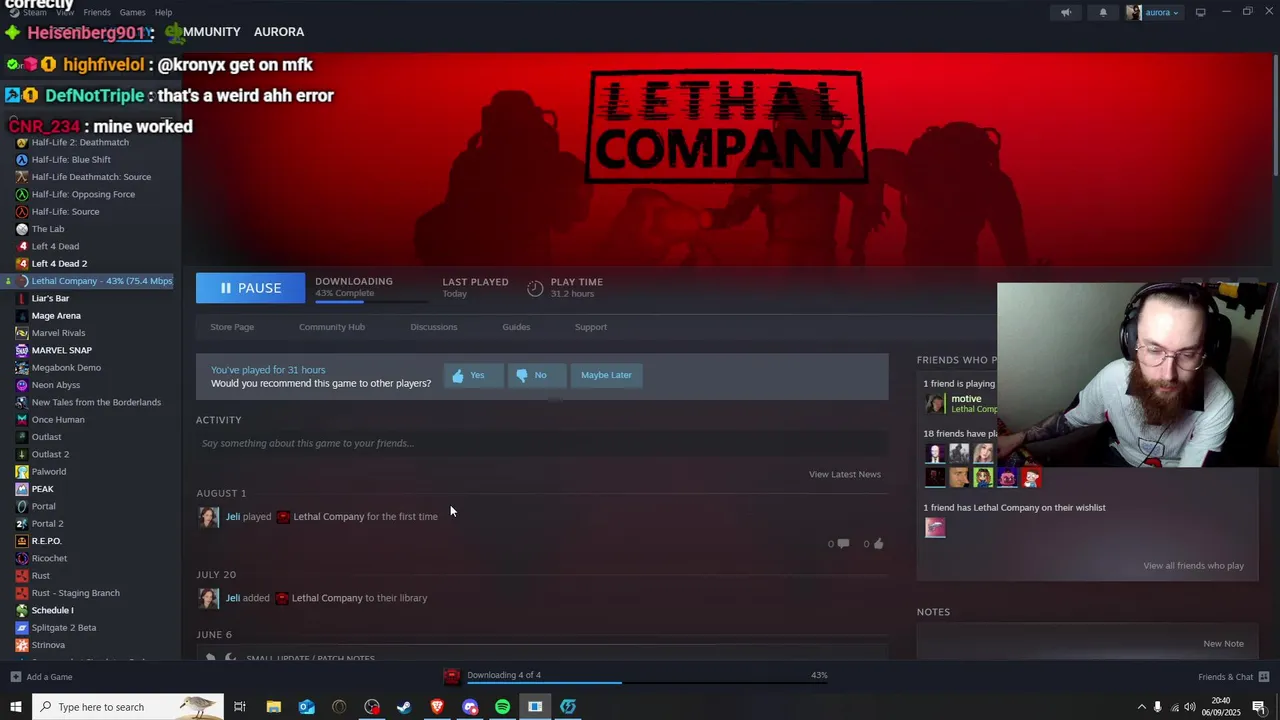The width and height of the screenshot is (1280, 720).
Task: Go to the AURORA profile tab
Action: point(279,32)
